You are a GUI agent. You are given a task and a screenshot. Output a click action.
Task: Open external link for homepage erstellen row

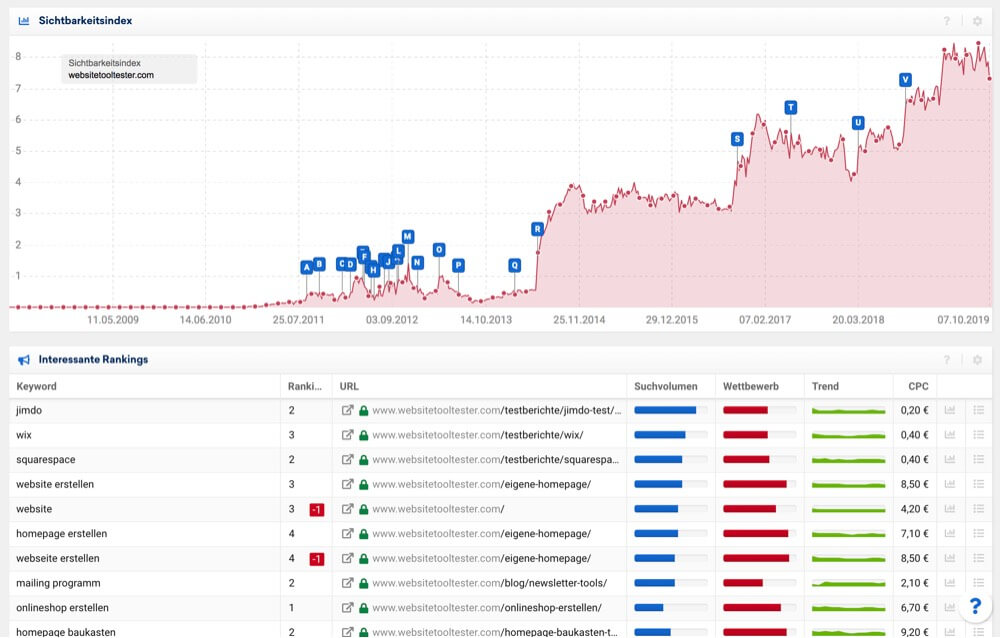[x=347, y=533]
